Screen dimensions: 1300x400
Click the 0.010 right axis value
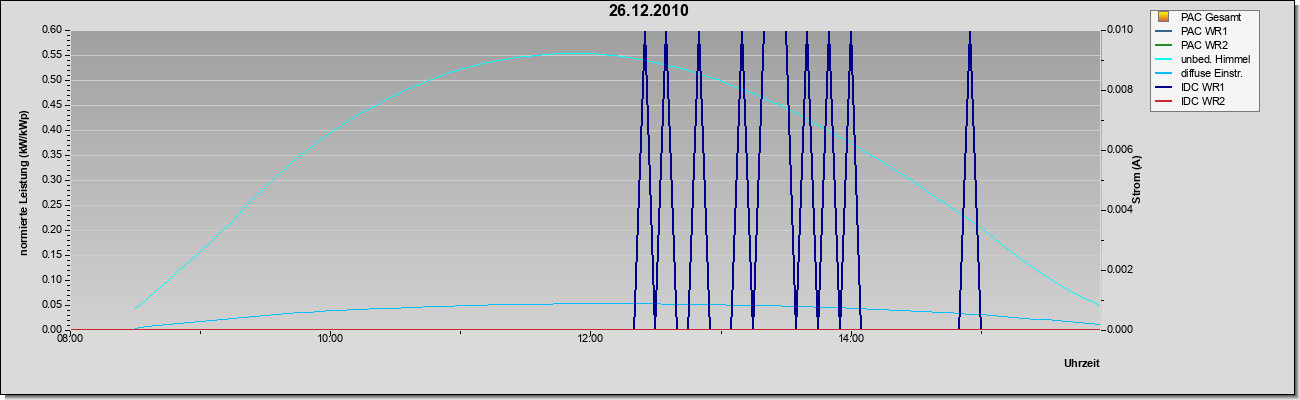click(x=1119, y=29)
